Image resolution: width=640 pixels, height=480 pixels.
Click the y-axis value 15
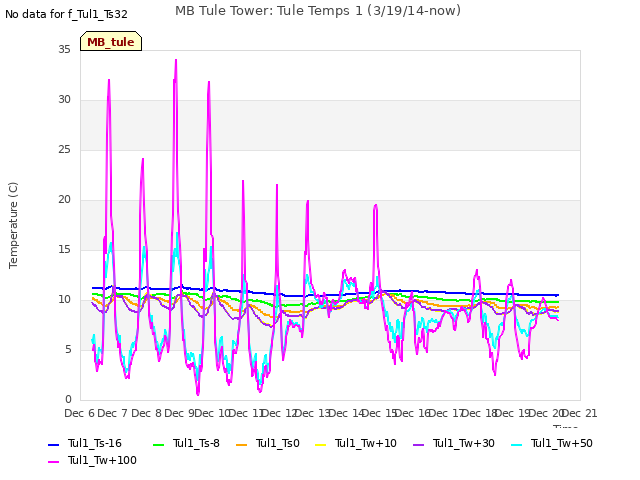(64, 249)
